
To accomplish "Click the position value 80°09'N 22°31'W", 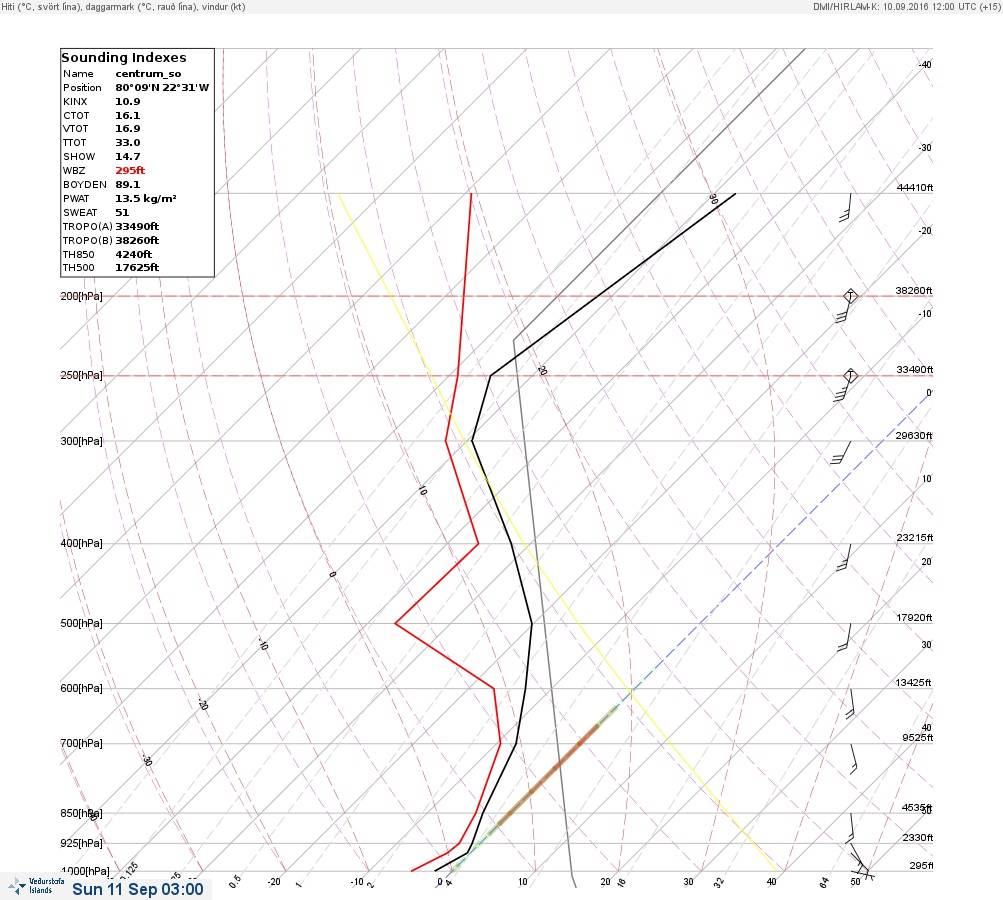I will pos(162,88).
